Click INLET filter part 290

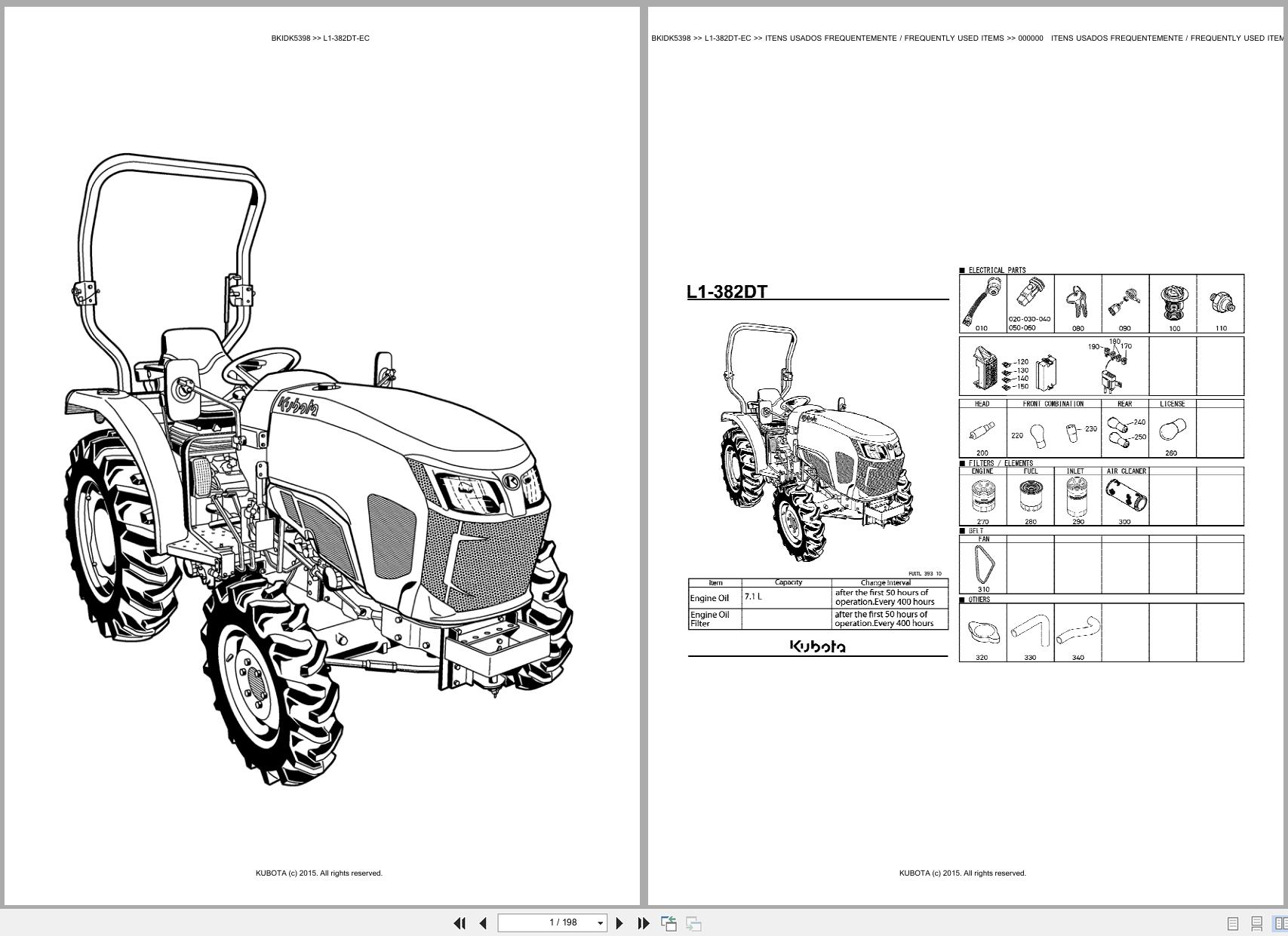click(x=1077, y=498)
